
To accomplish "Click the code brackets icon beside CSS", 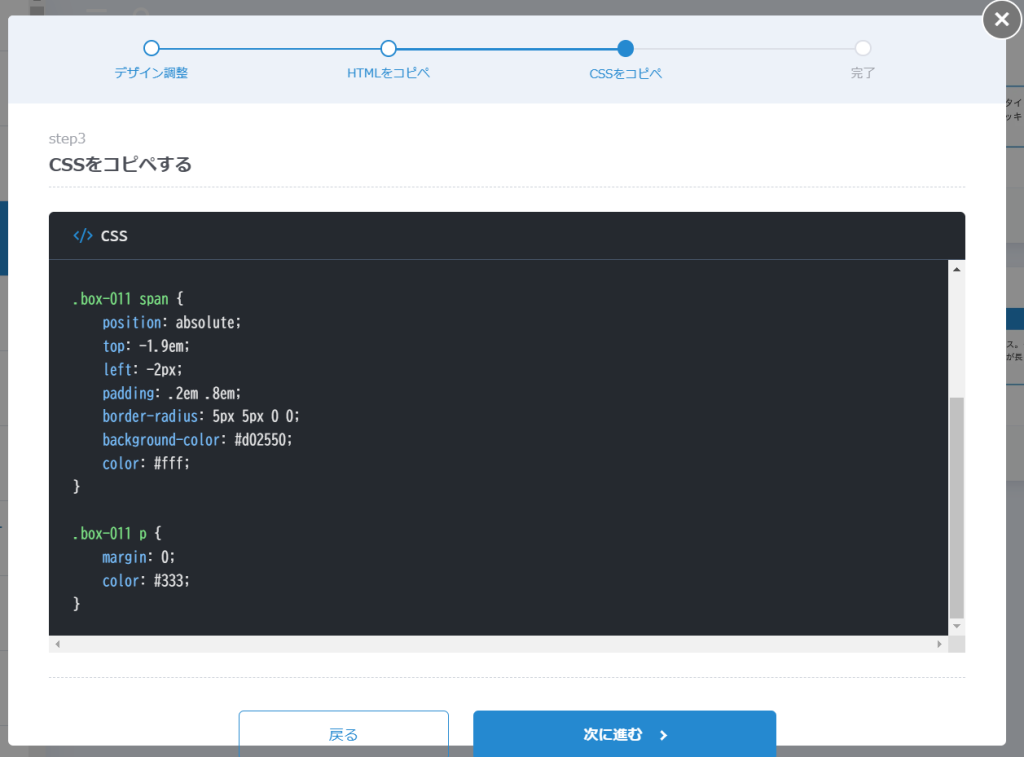I will (x=82, y=236).
